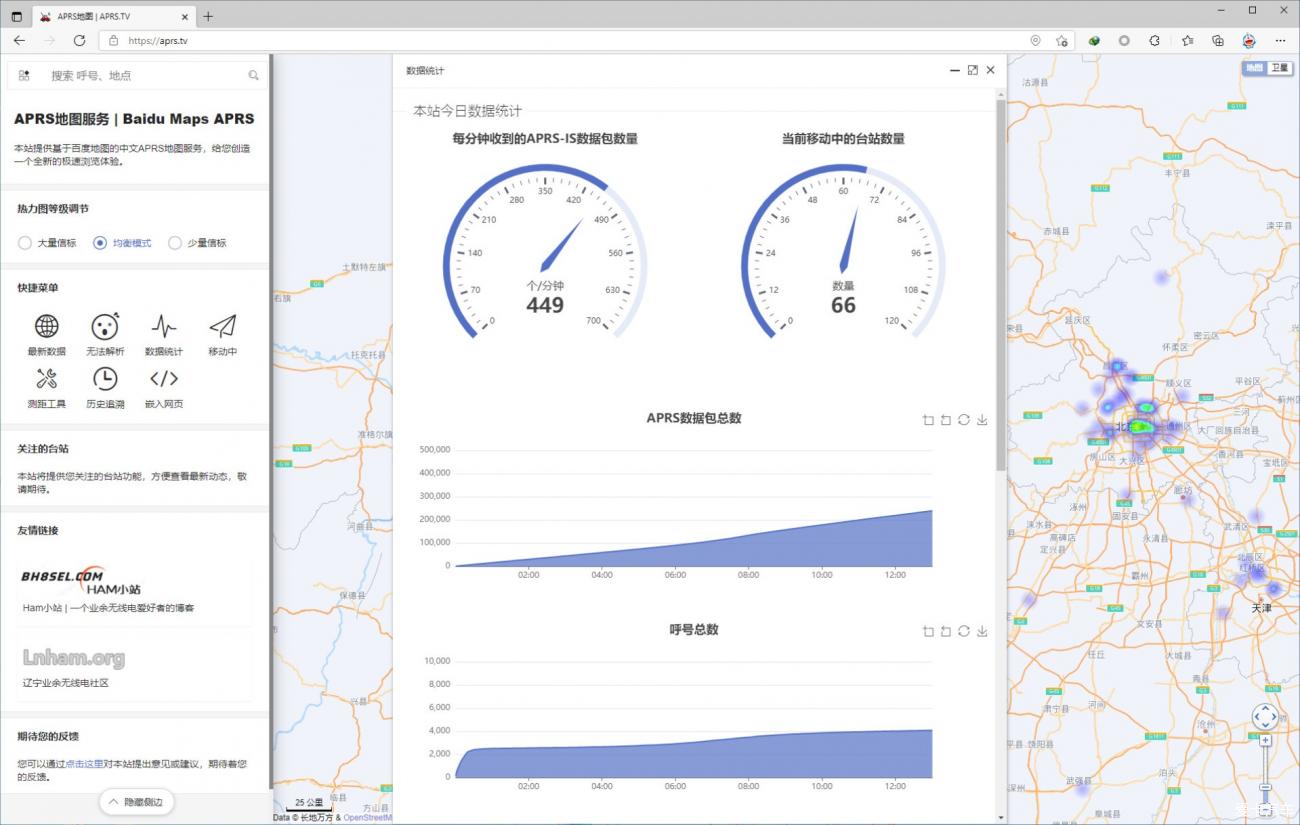The image size is (1300, 825).
Task: Click the 嵌入网页 code icon
Action: pyautogui.click(x=164, y=378)
